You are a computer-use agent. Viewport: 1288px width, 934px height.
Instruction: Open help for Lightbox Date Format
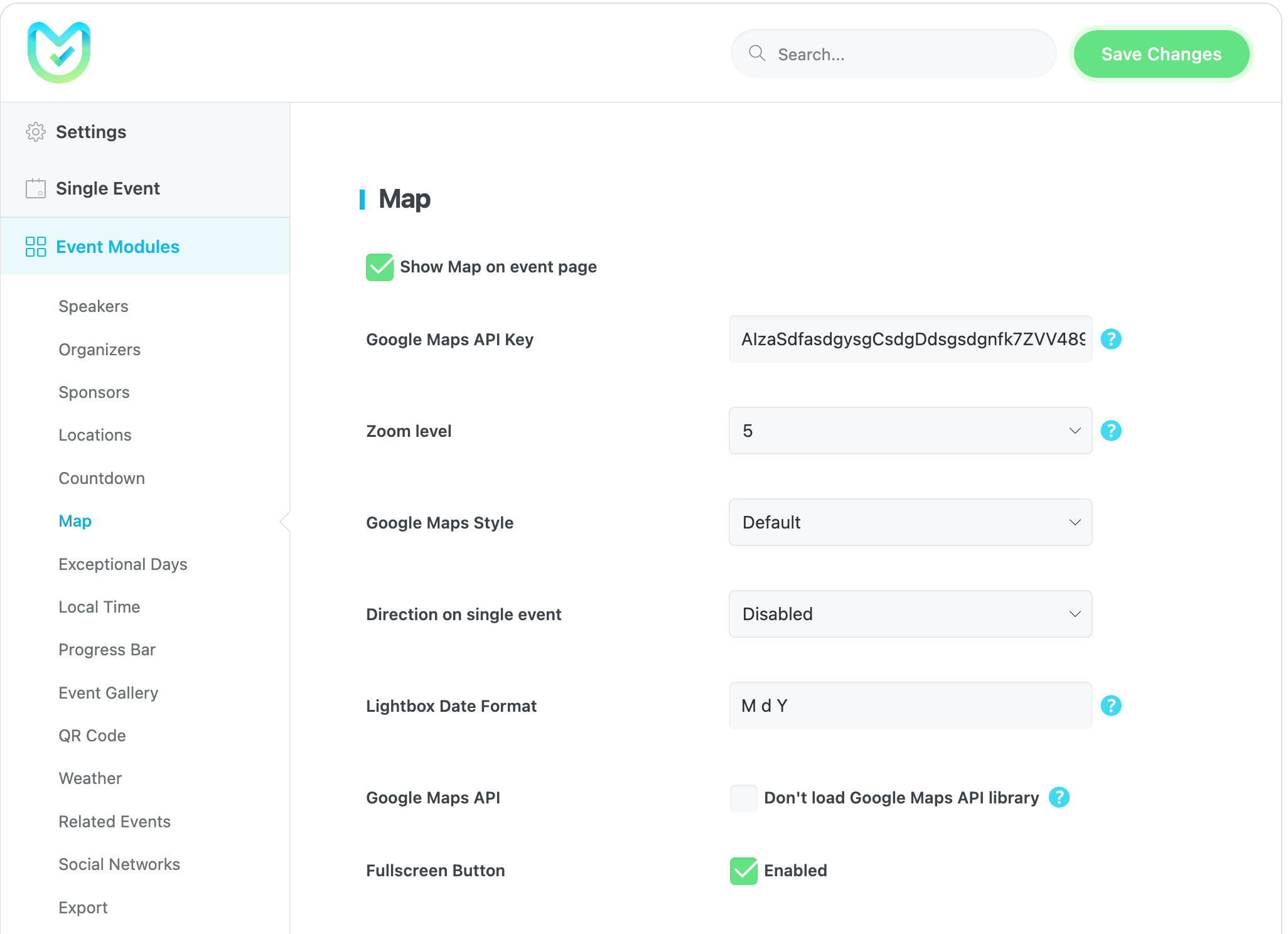1111,706
